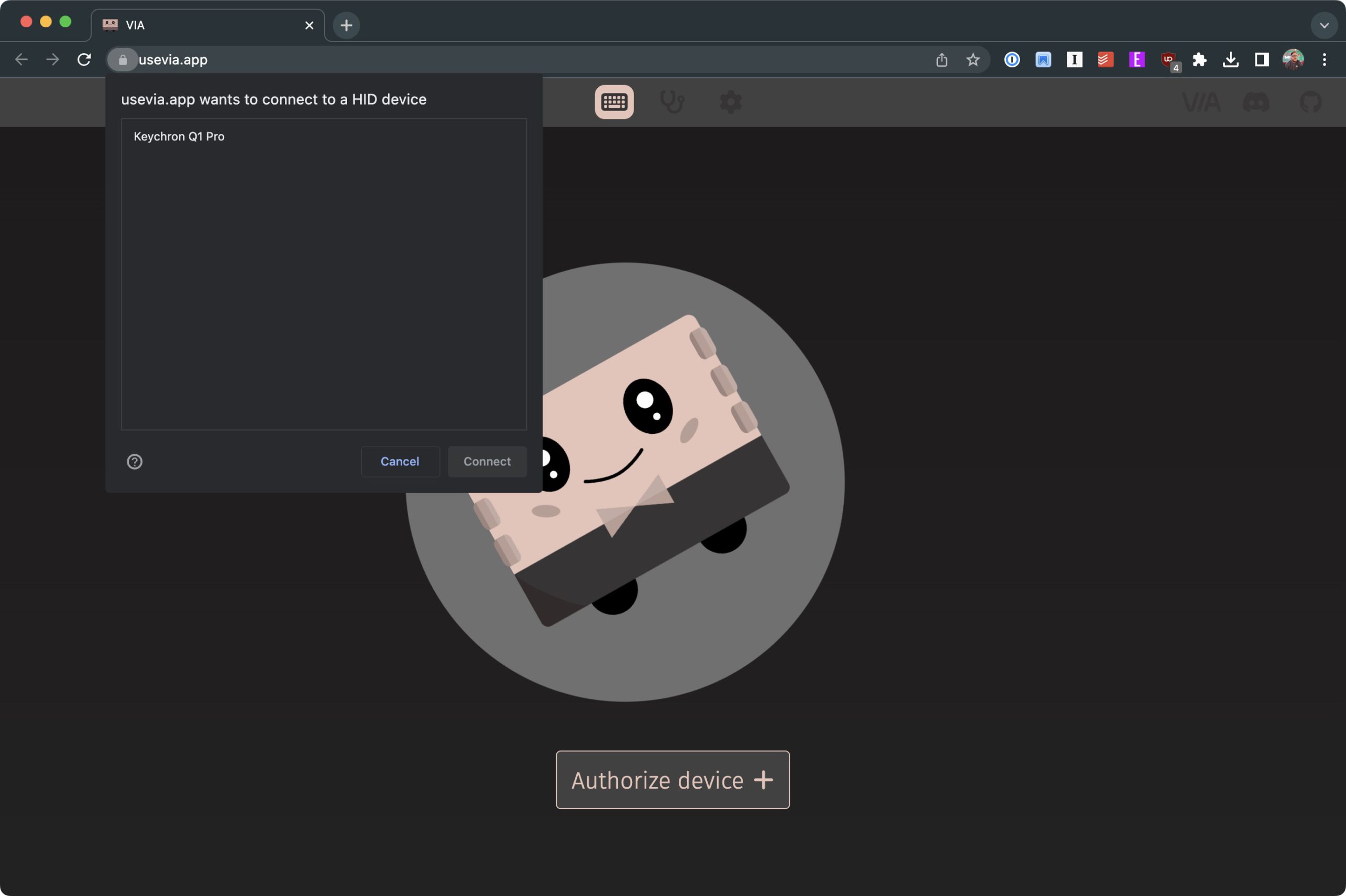
Task: Open VIA settings gear icon
Action: point(730,103)
